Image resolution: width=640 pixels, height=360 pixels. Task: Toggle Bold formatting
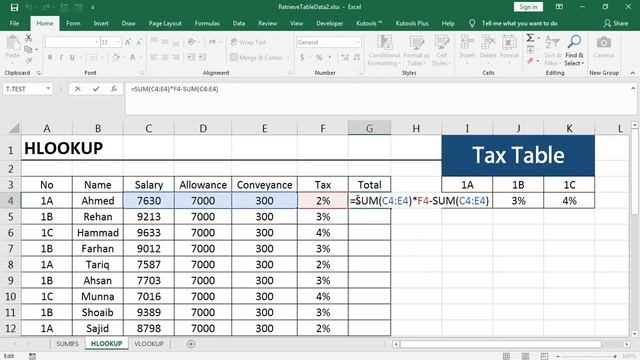(x=50, y=58)
